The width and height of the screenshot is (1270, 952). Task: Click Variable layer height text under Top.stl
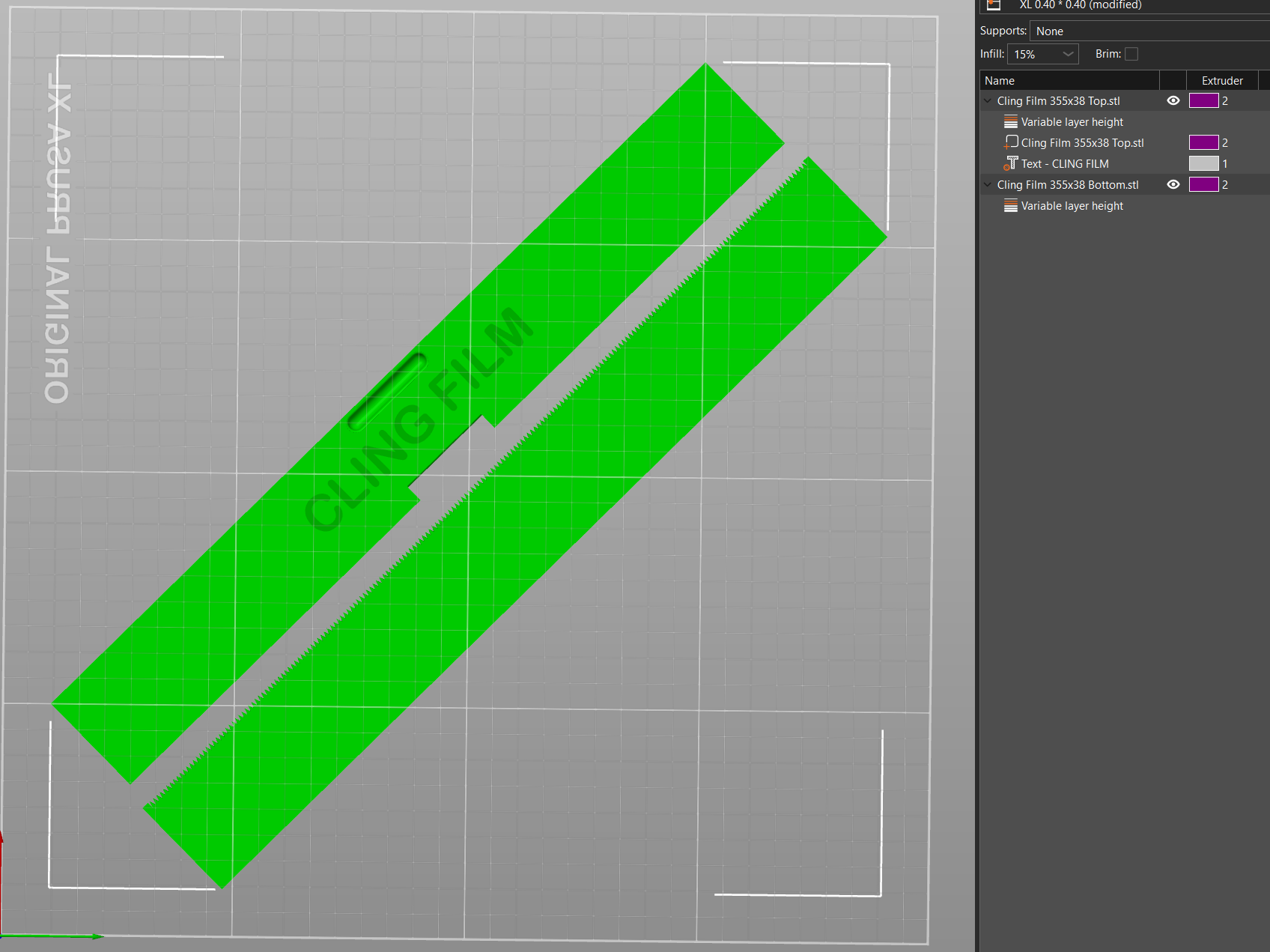[1072, 121]
